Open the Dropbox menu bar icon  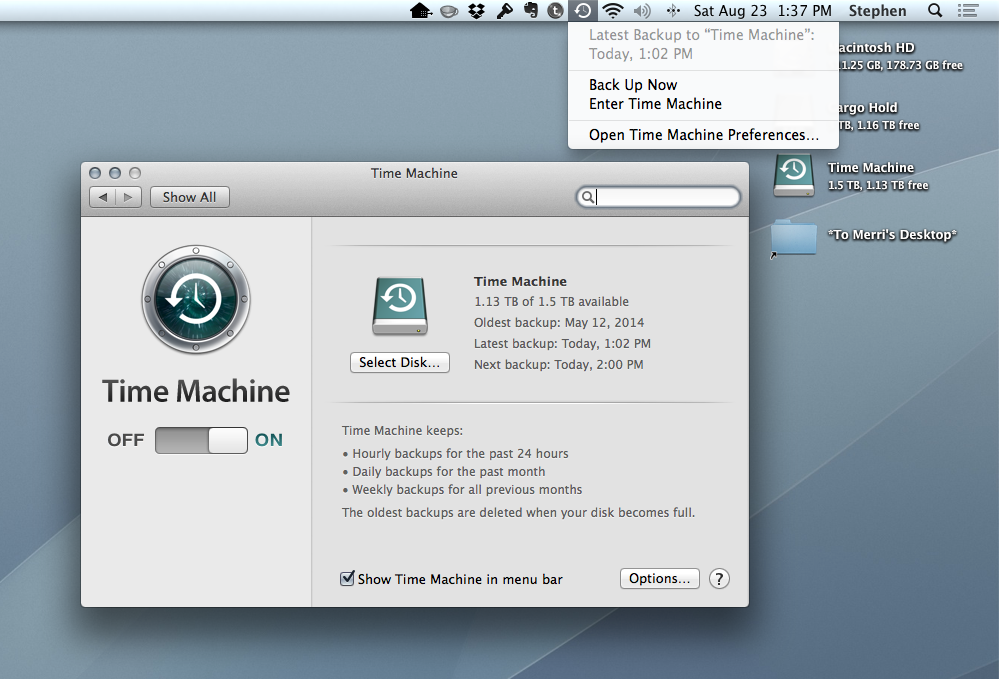476,11
